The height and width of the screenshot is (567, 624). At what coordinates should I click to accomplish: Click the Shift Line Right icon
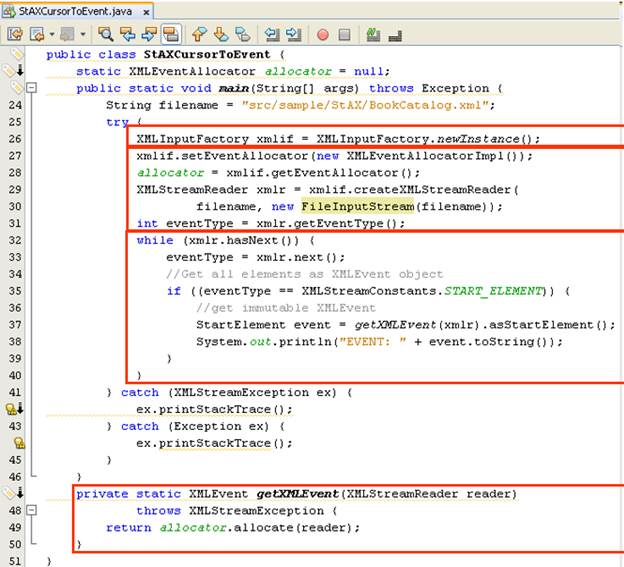tap(294, 34)
